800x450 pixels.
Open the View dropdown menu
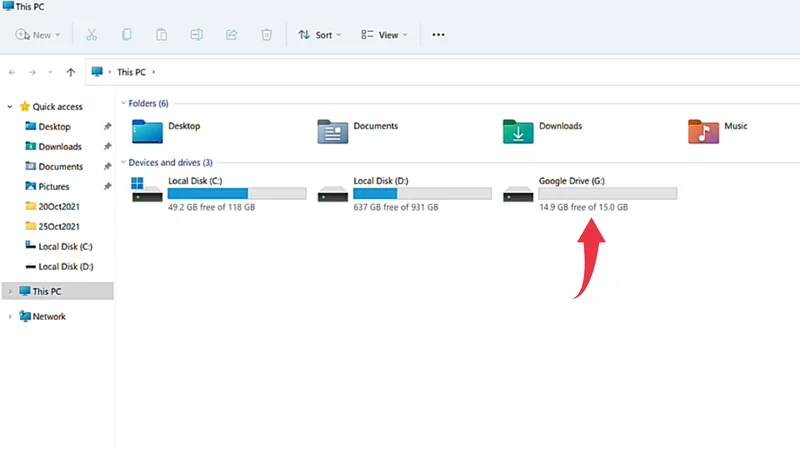point(384,34)
